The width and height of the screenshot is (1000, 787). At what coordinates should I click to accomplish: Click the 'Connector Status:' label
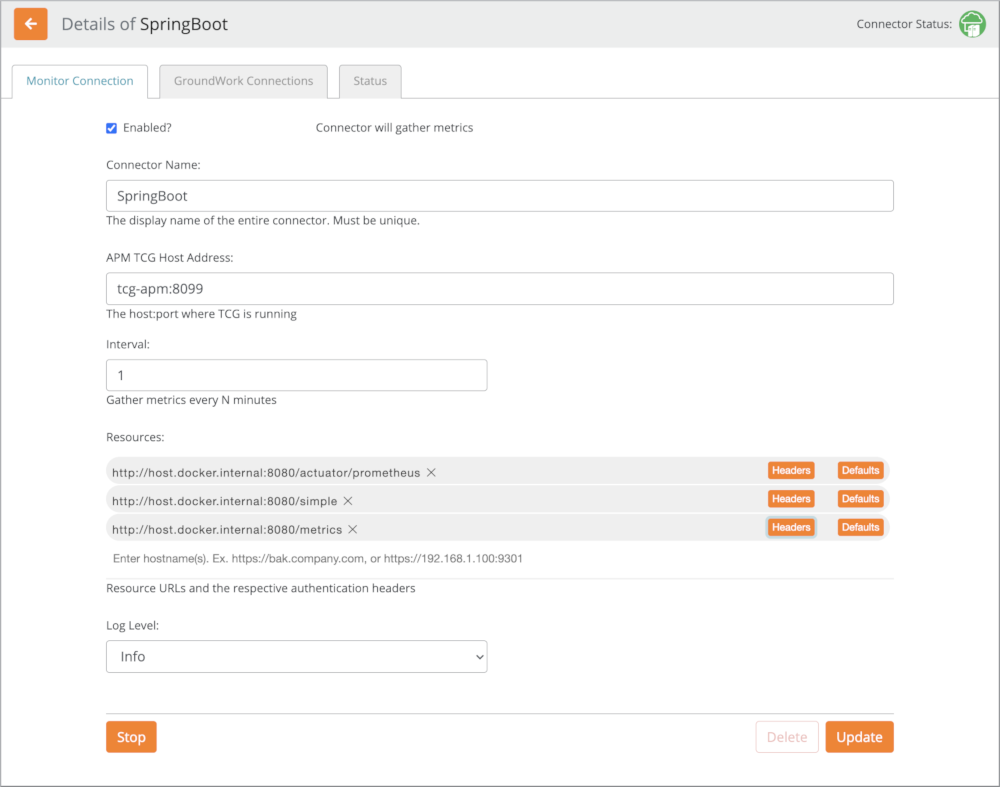pos(904,24)
